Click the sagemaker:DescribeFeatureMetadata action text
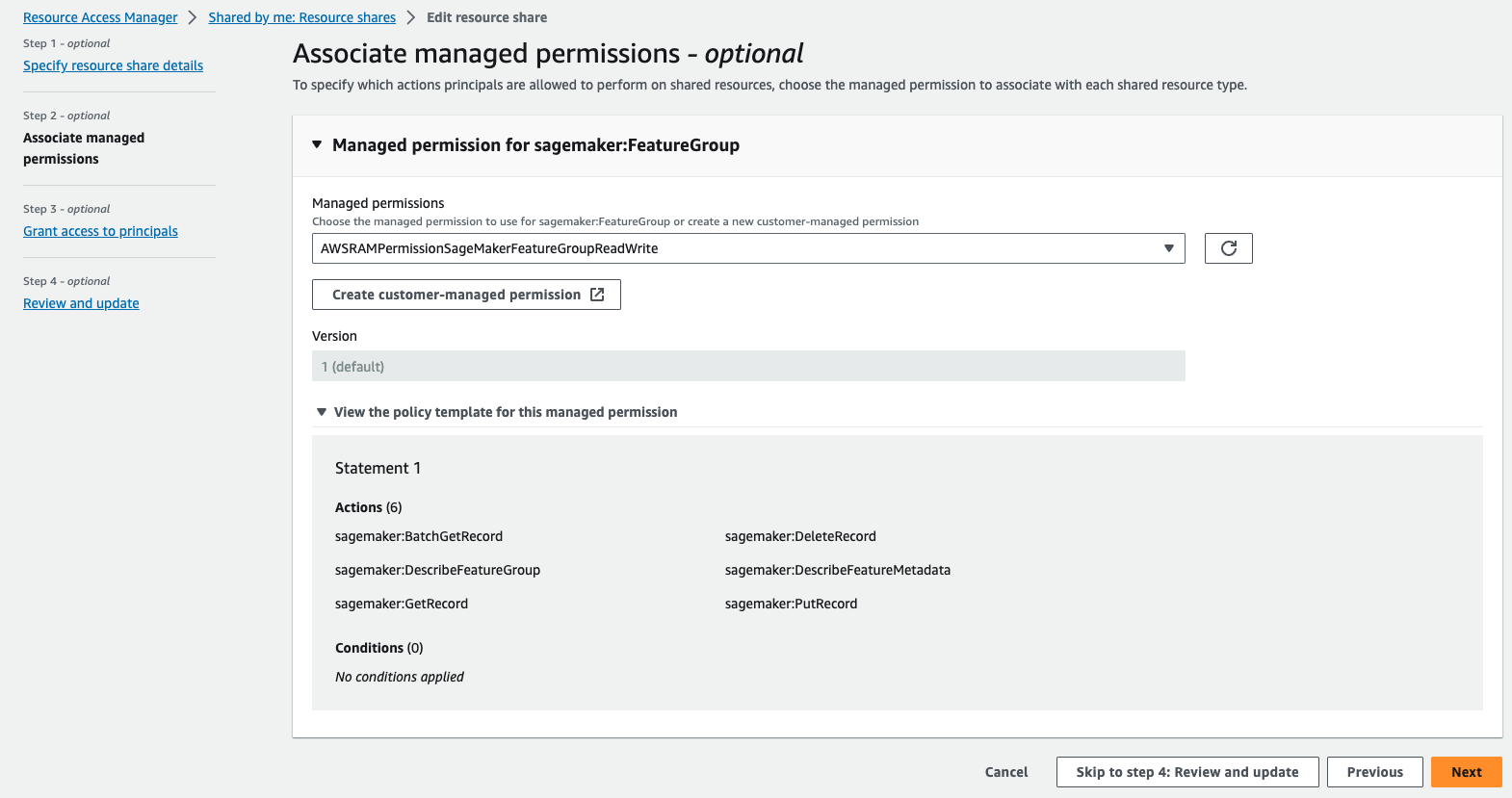 coord(837,570)
